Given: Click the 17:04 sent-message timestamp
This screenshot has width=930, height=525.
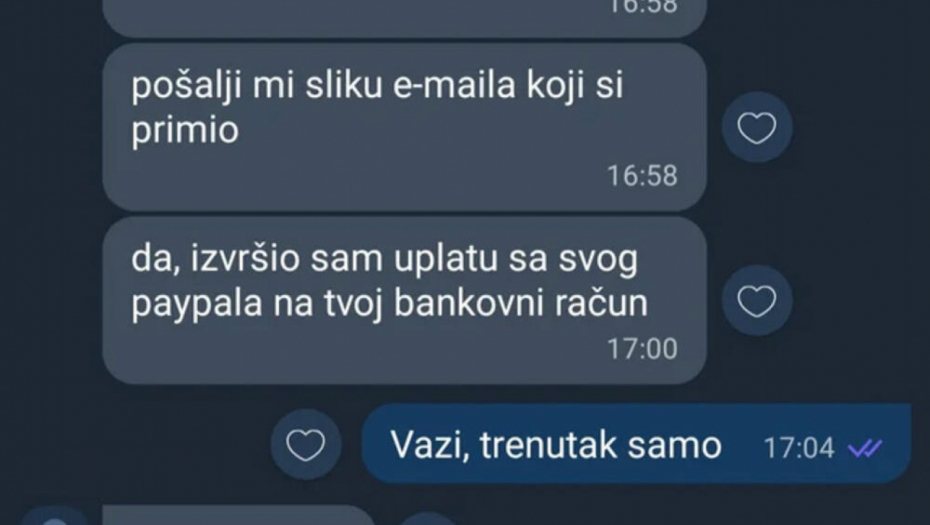Looking at the screenshot, I should (799, 448).
